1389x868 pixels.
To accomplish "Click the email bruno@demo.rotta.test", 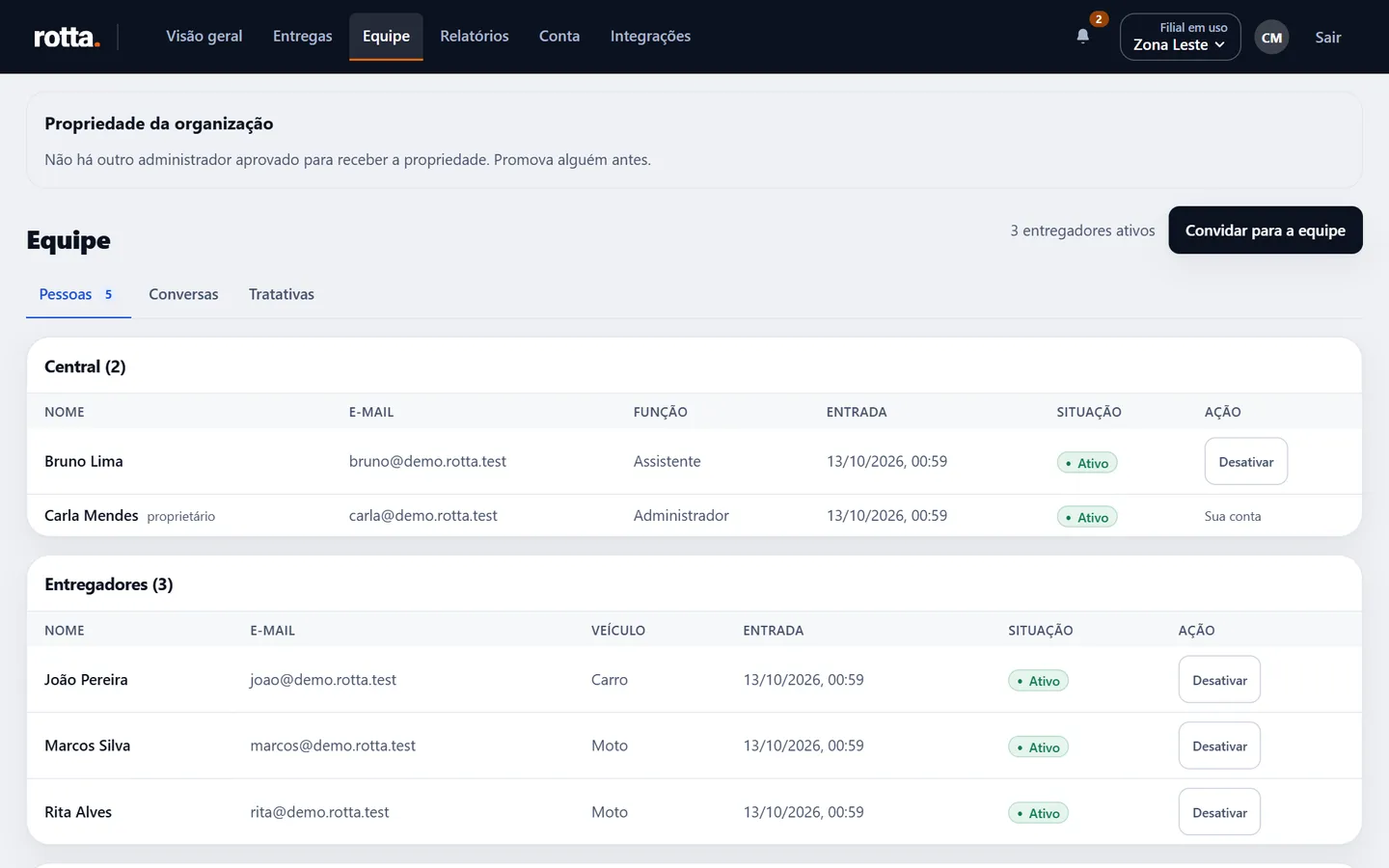I will 427,461.
